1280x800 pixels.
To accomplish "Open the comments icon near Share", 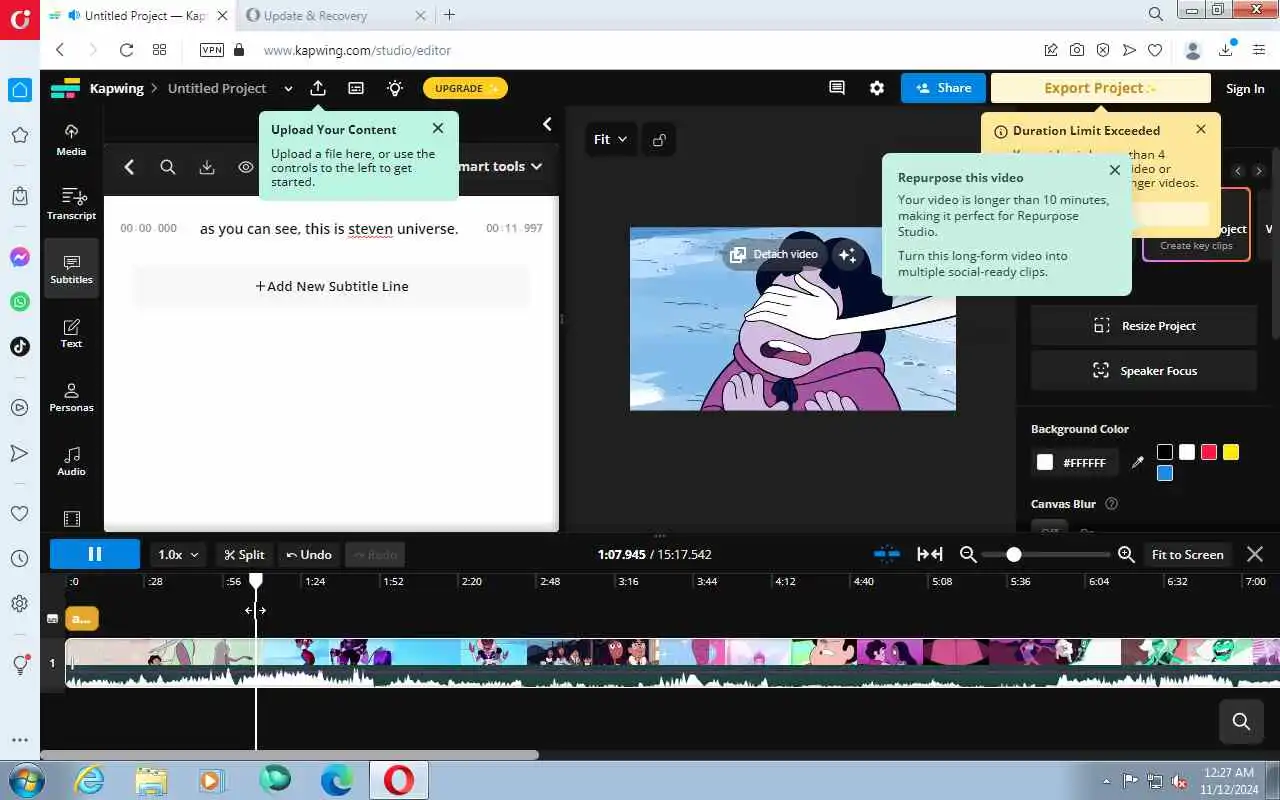I will click(837, 88).
